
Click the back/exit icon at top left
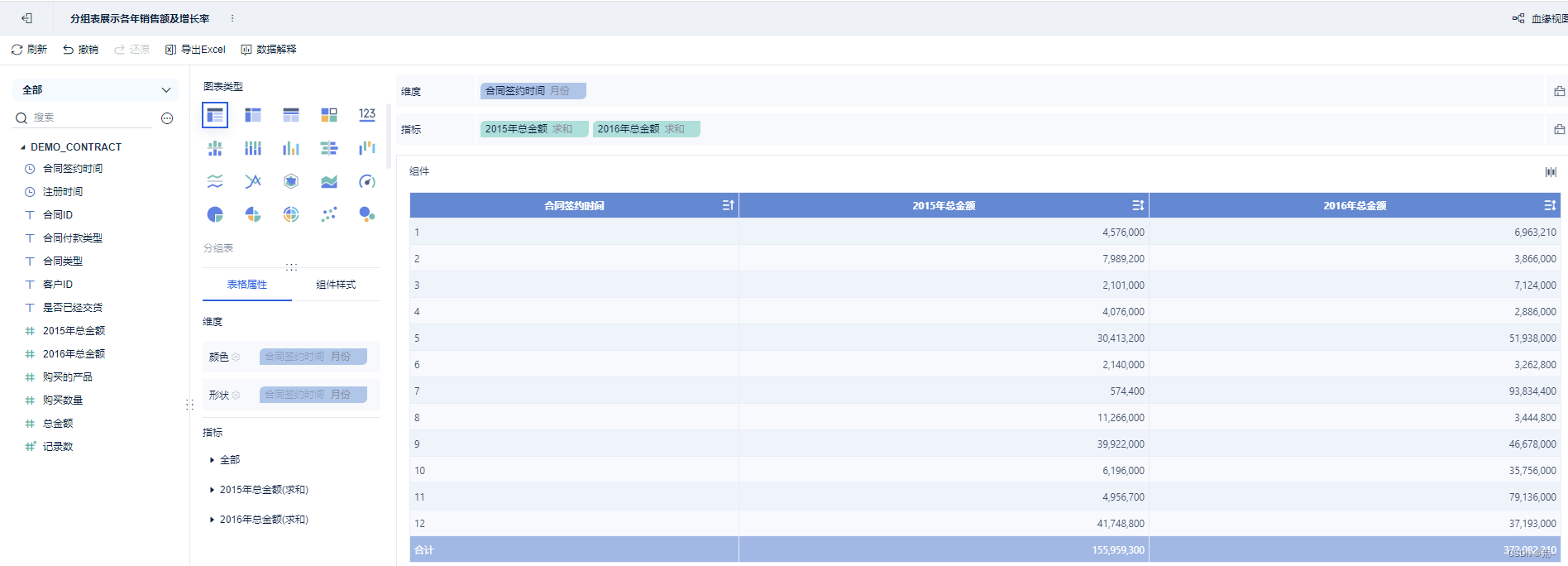[x=26, y=18]
